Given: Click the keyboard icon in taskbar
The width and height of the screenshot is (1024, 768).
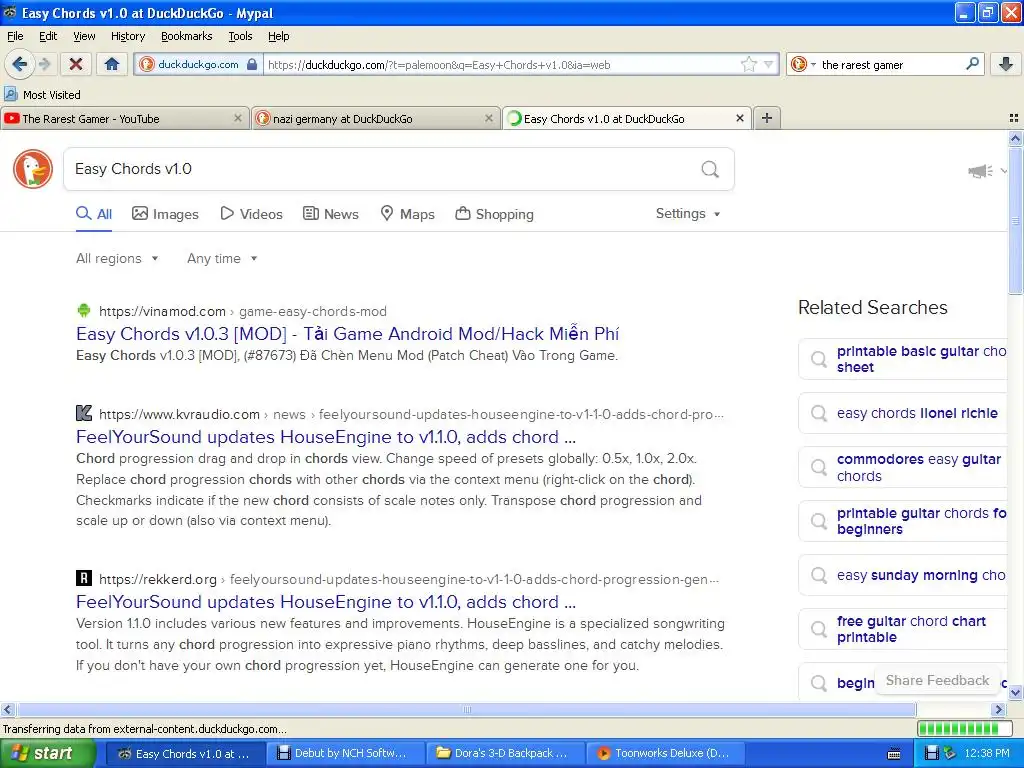Looking at the screenshot, I should point(894,754).
